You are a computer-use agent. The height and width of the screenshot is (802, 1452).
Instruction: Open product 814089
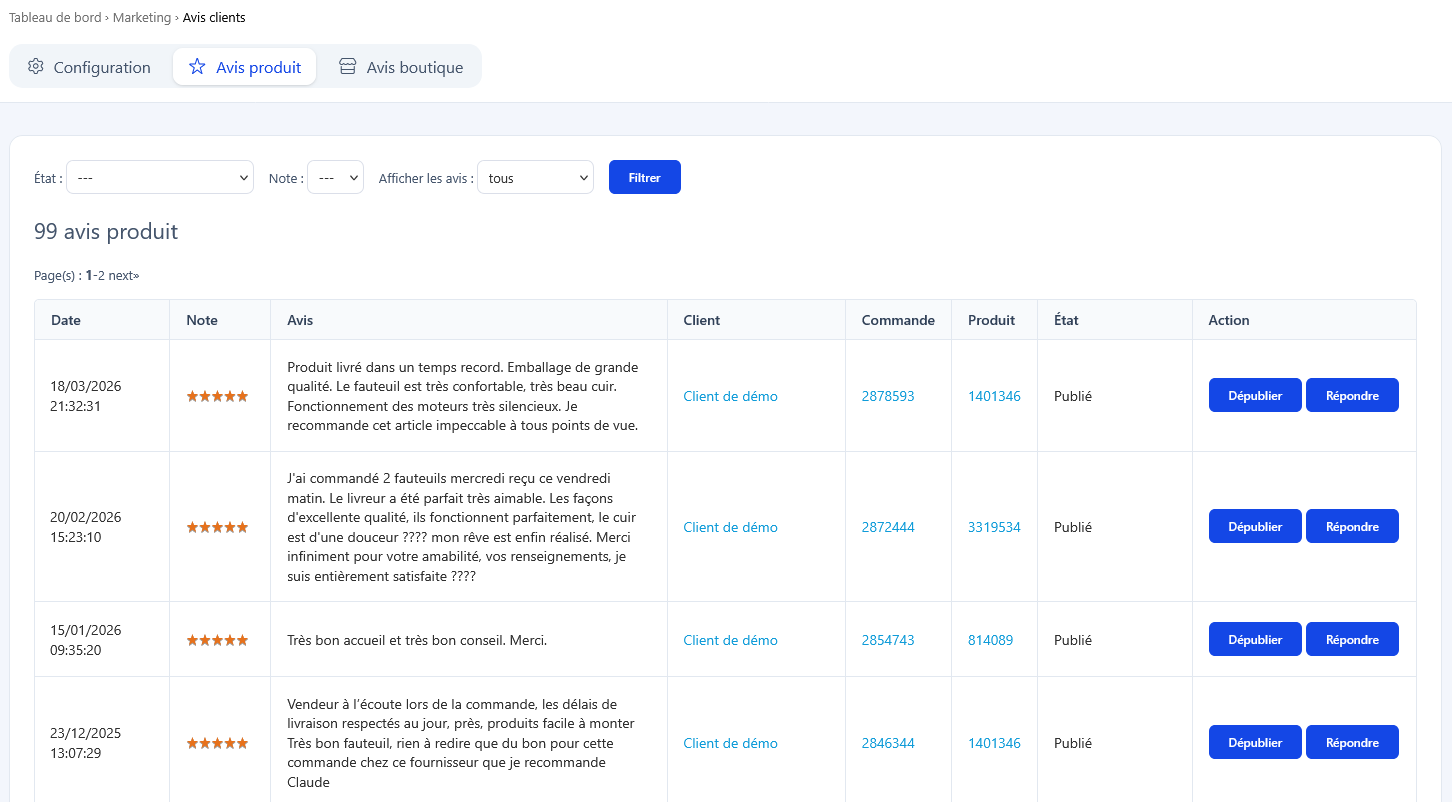pos(990,640)
